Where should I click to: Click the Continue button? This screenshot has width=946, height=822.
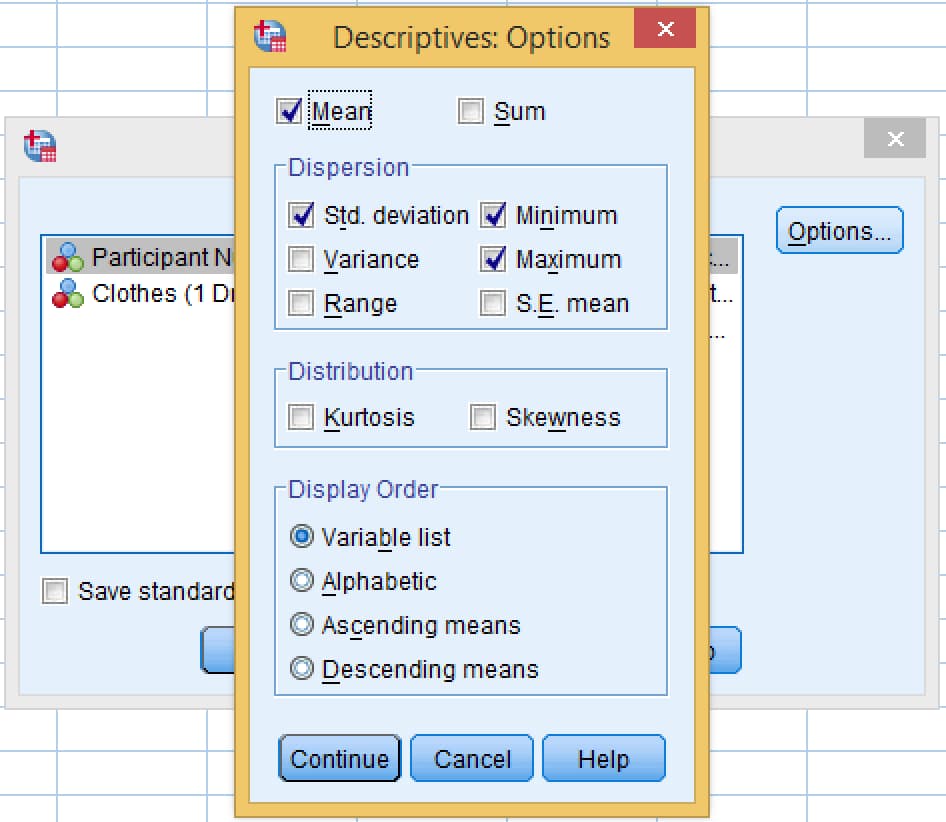tap(340, 759)
